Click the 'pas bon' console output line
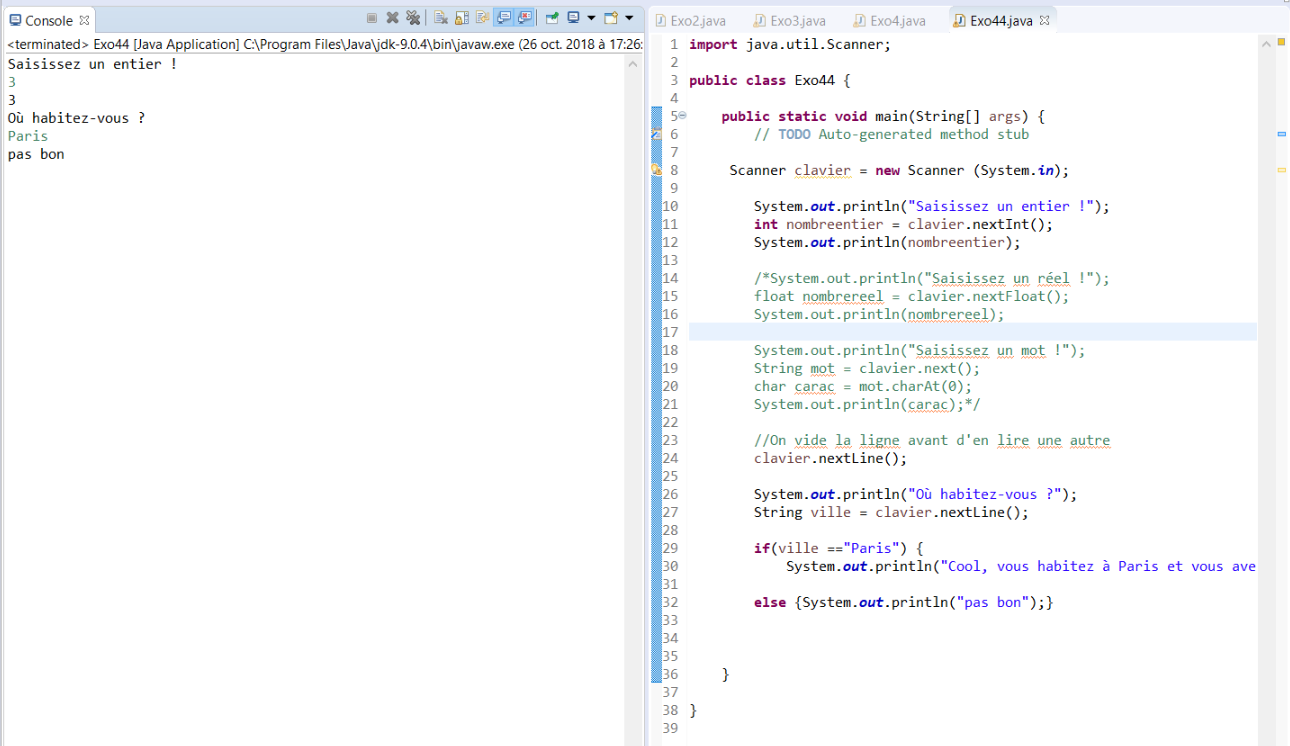 tap(36, 154)
